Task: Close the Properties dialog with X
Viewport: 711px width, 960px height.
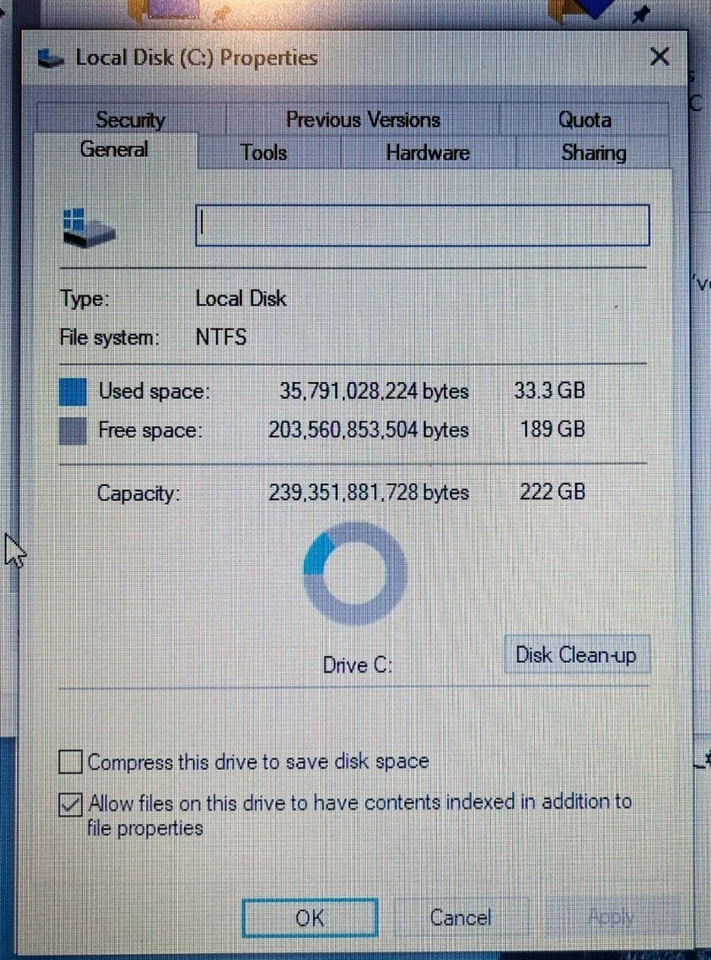Action: (x=660, y=57)
